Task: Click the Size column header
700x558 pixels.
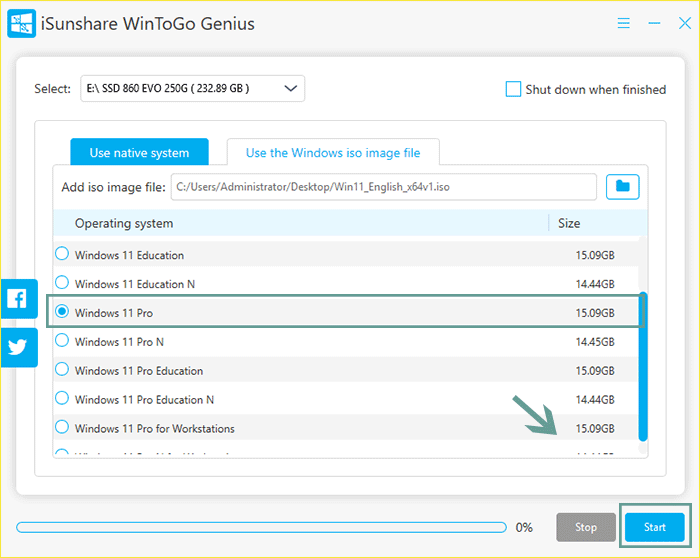Action: (x=569, y=223)
